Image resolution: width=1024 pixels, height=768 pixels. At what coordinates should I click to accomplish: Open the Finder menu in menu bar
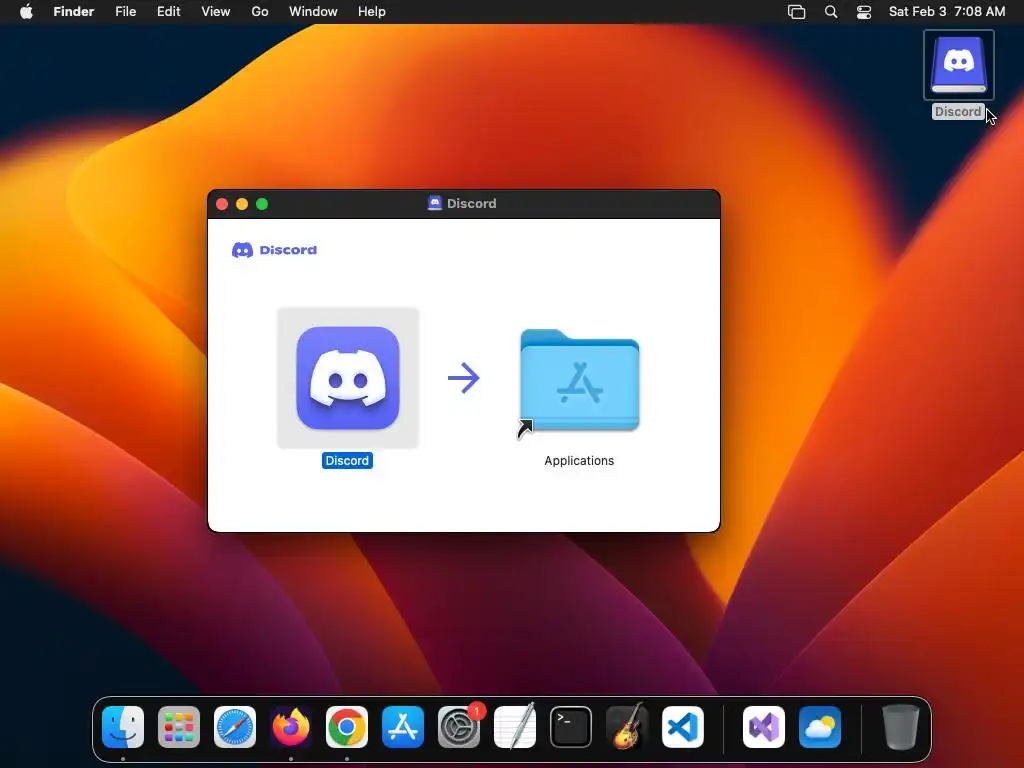pyautogui.click(x=74, y=12)
